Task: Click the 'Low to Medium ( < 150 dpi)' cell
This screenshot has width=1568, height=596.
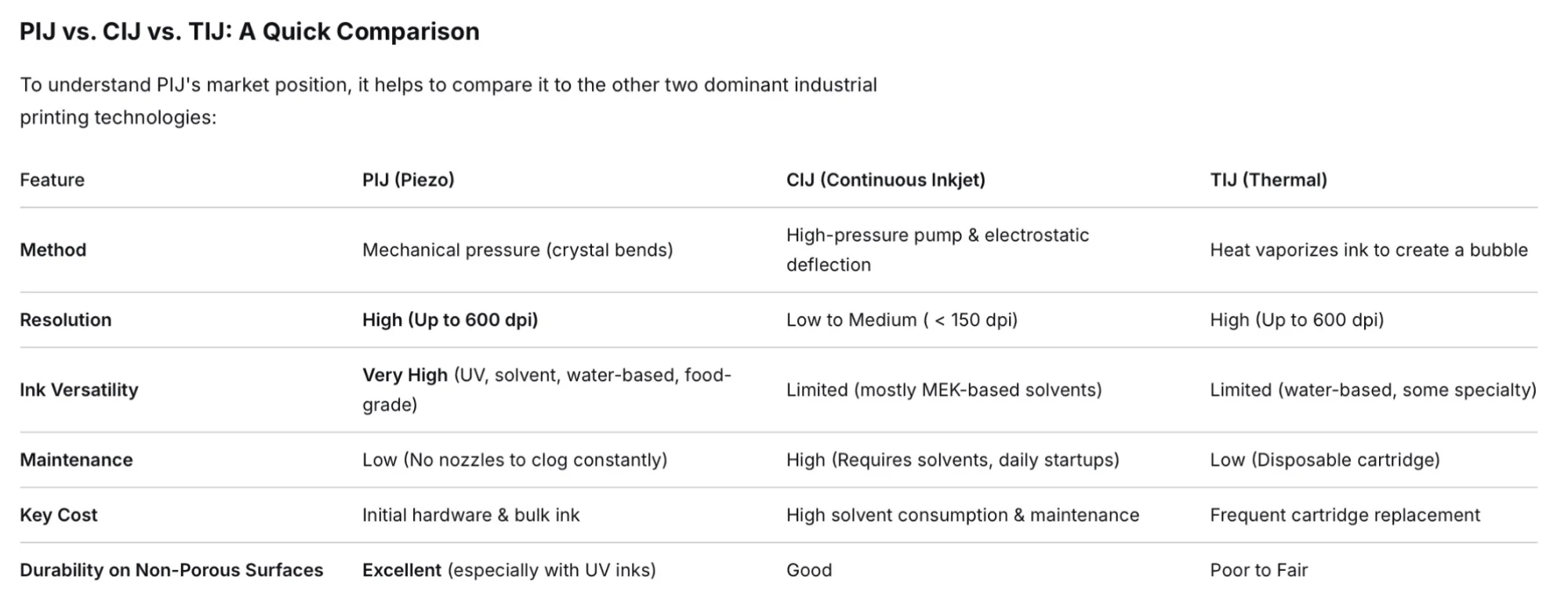Action: [x=902, y=319]
